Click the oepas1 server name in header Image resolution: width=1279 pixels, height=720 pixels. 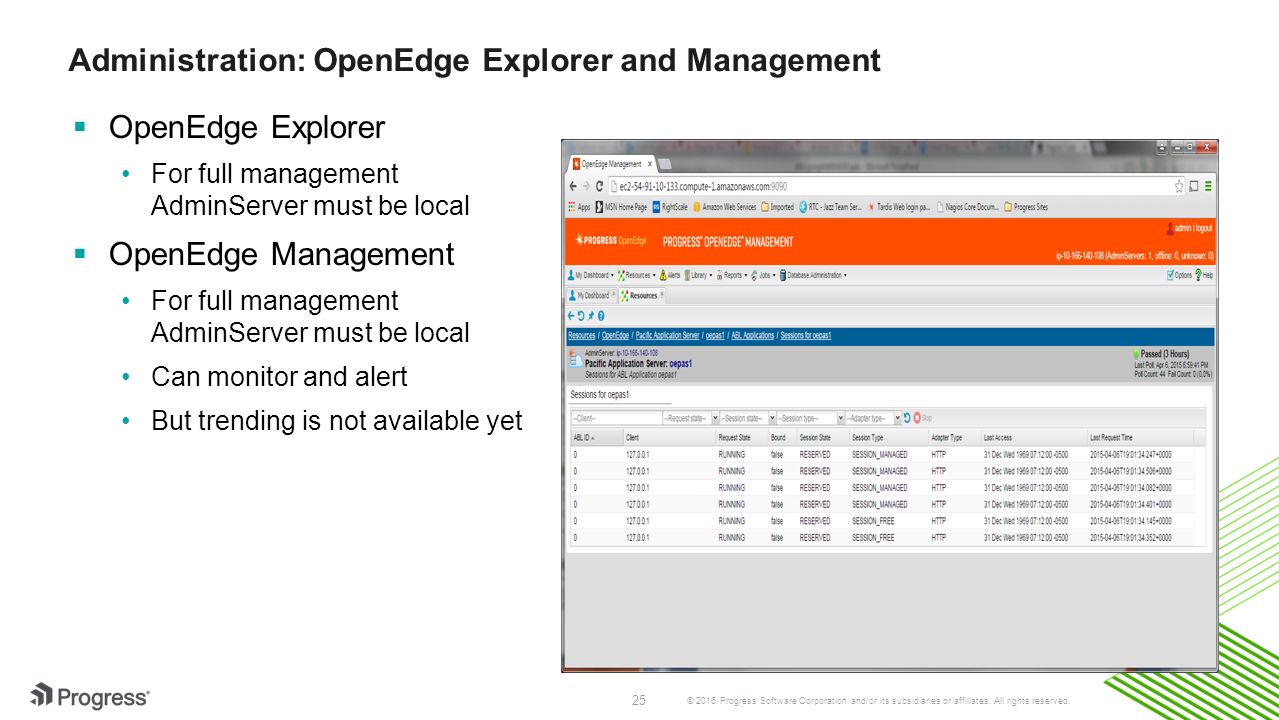coord(680,363)
